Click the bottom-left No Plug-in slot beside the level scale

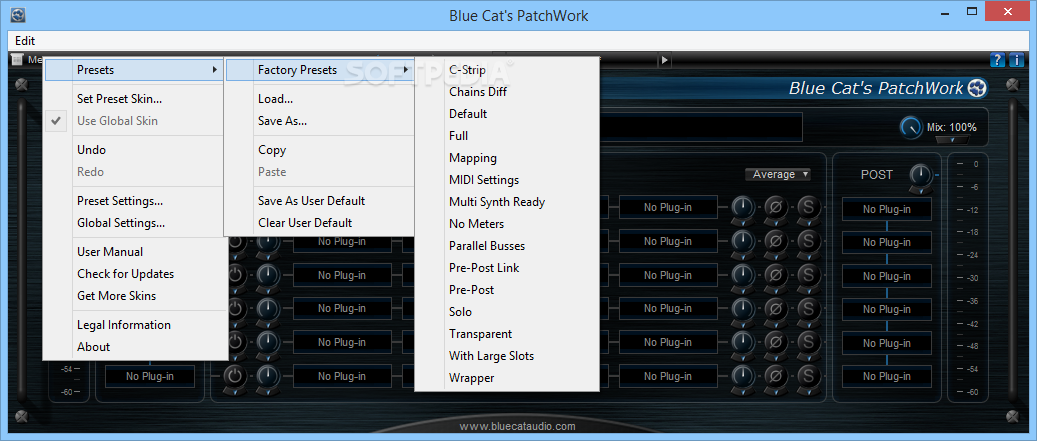pyautogui.click(x=150, y=376)
